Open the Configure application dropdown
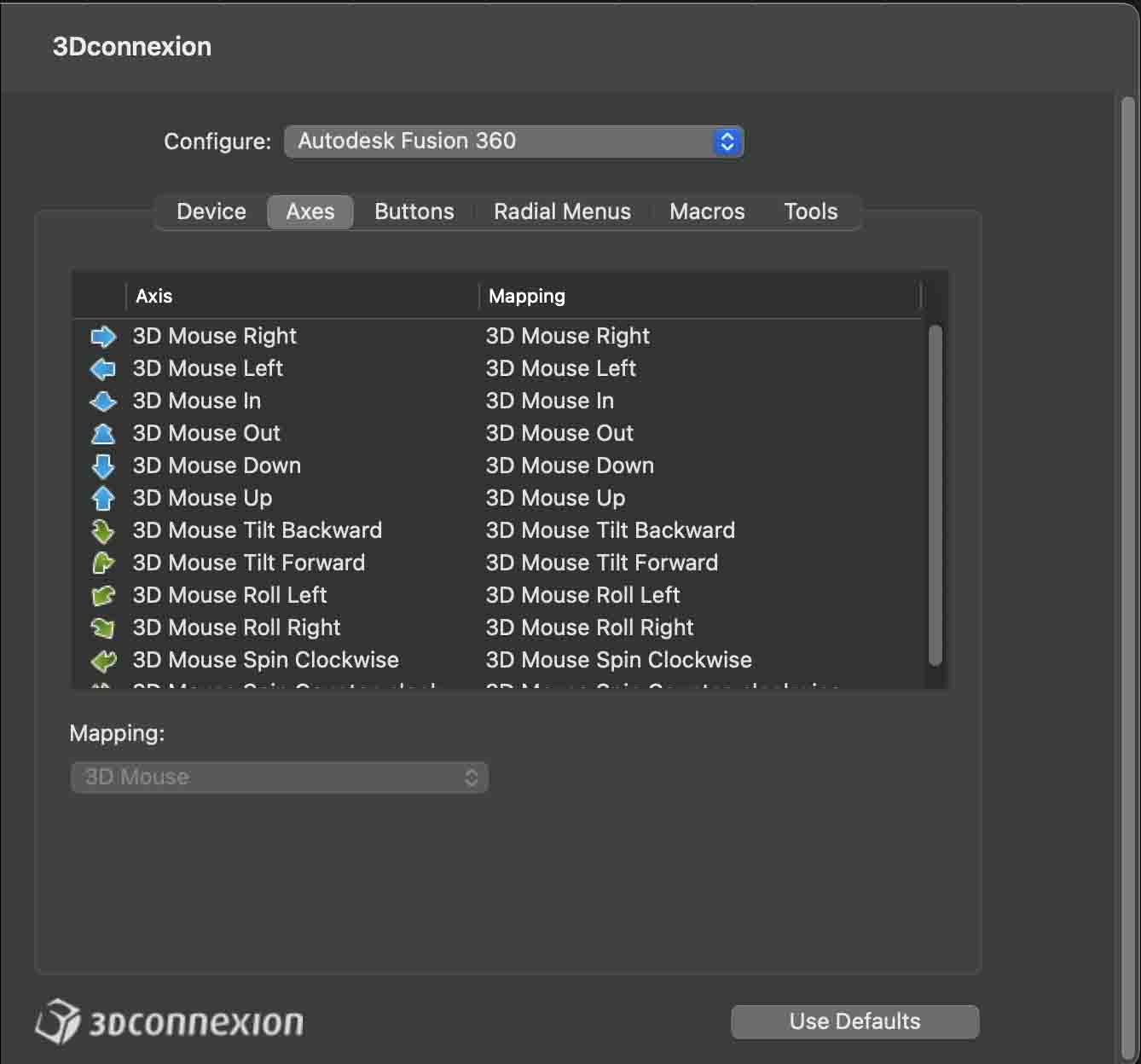 (513, 142)
